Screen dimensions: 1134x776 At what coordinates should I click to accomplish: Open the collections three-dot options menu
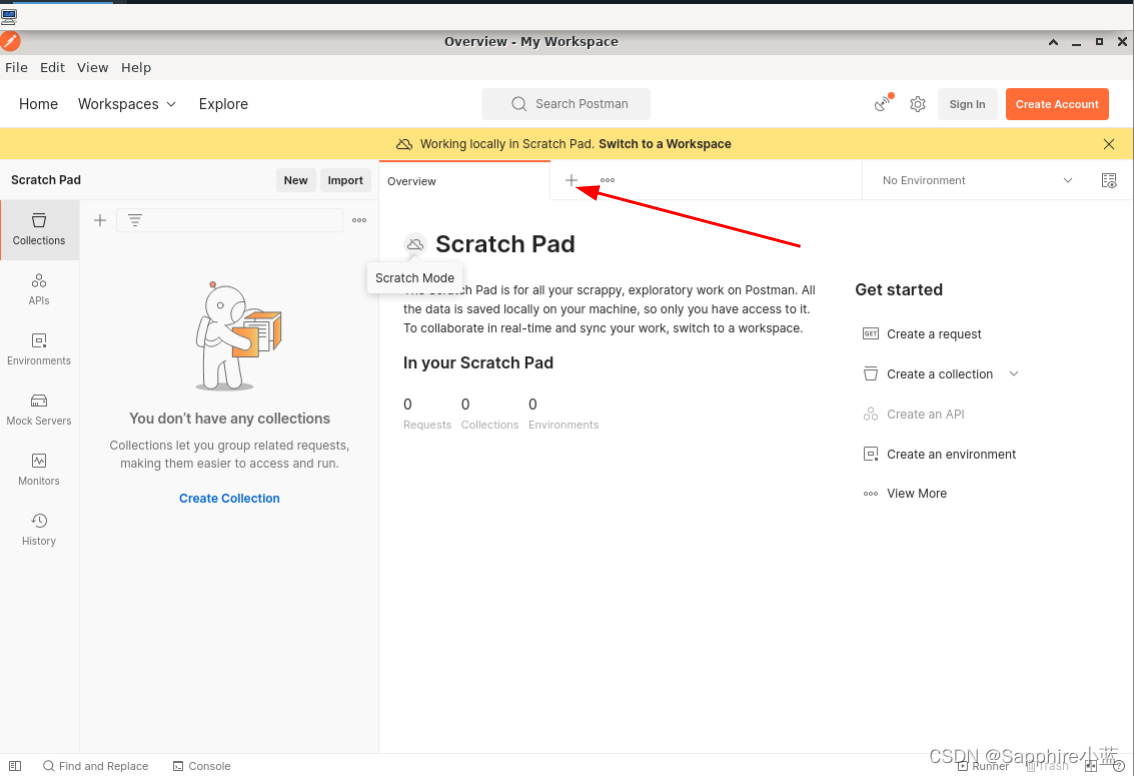(x=359, y=220)
